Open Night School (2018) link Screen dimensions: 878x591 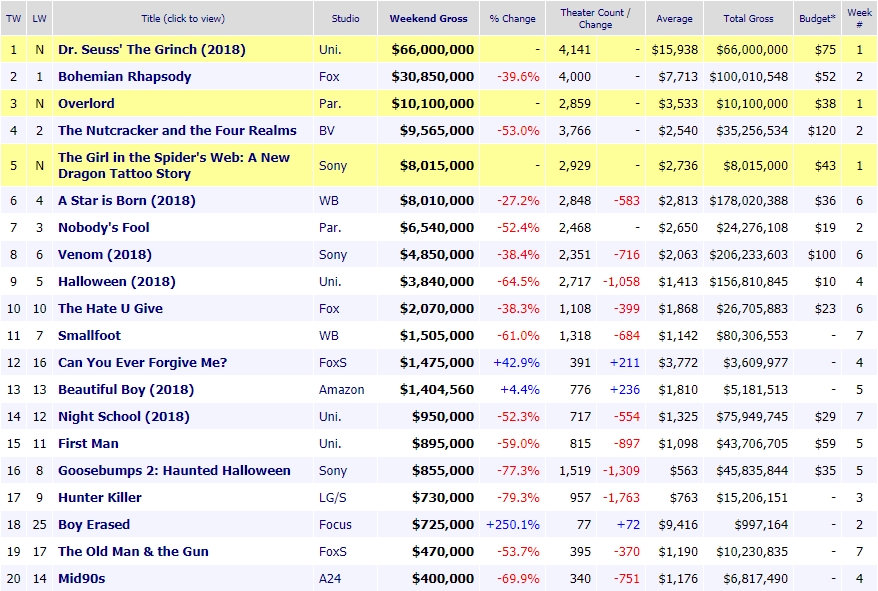point(124,416)
